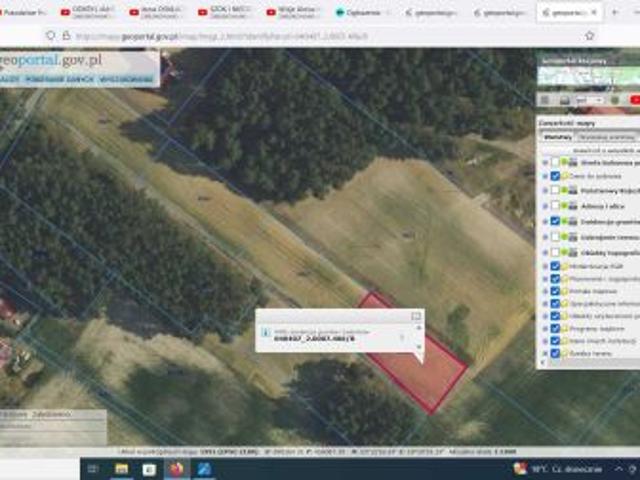Enable the Państwowy Rejestr layer checkbox
Image resolution: width=640 pixels, height=480 pixels.
pos(555,191)
